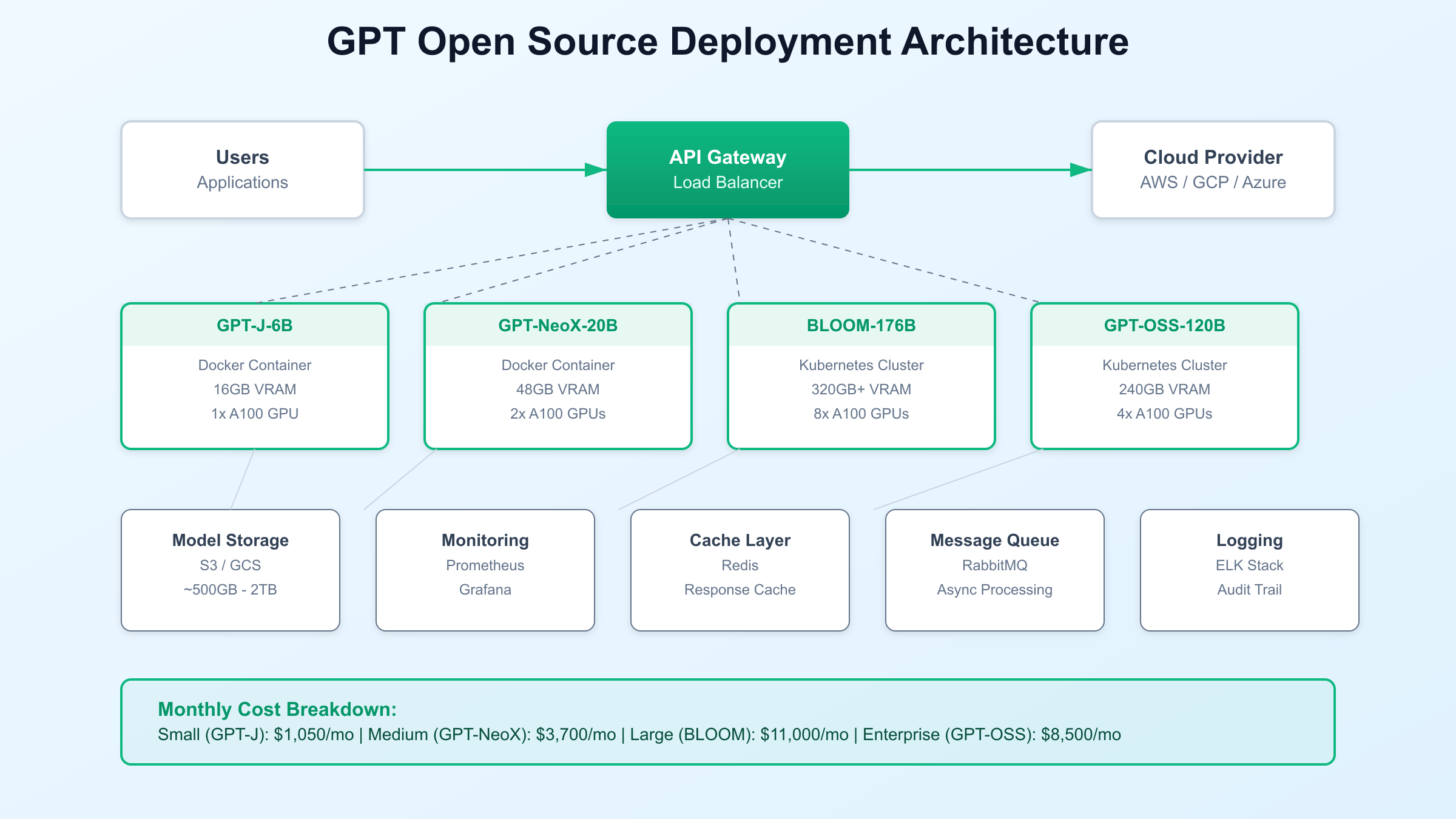Image resolution: width=1456 pixels, height=819 pixels.
Task: Select the BLOOM-176B header
Action: [x=861, y=325]
